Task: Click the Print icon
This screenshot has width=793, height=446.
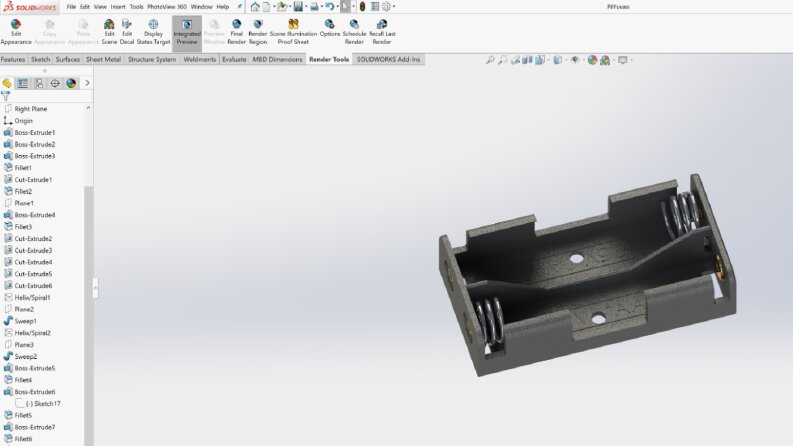Action: tap(314, 7)
